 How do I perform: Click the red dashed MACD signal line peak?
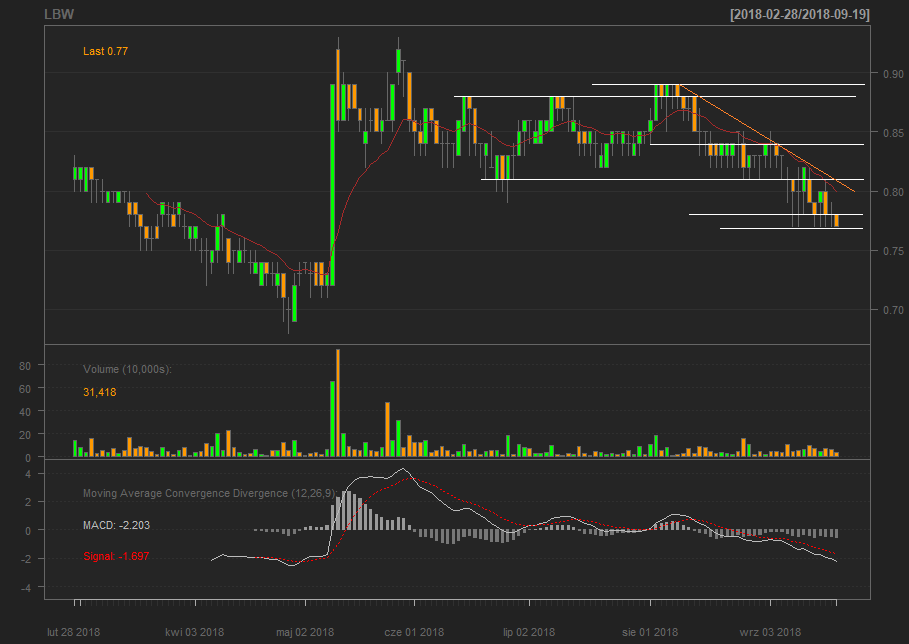410,478
